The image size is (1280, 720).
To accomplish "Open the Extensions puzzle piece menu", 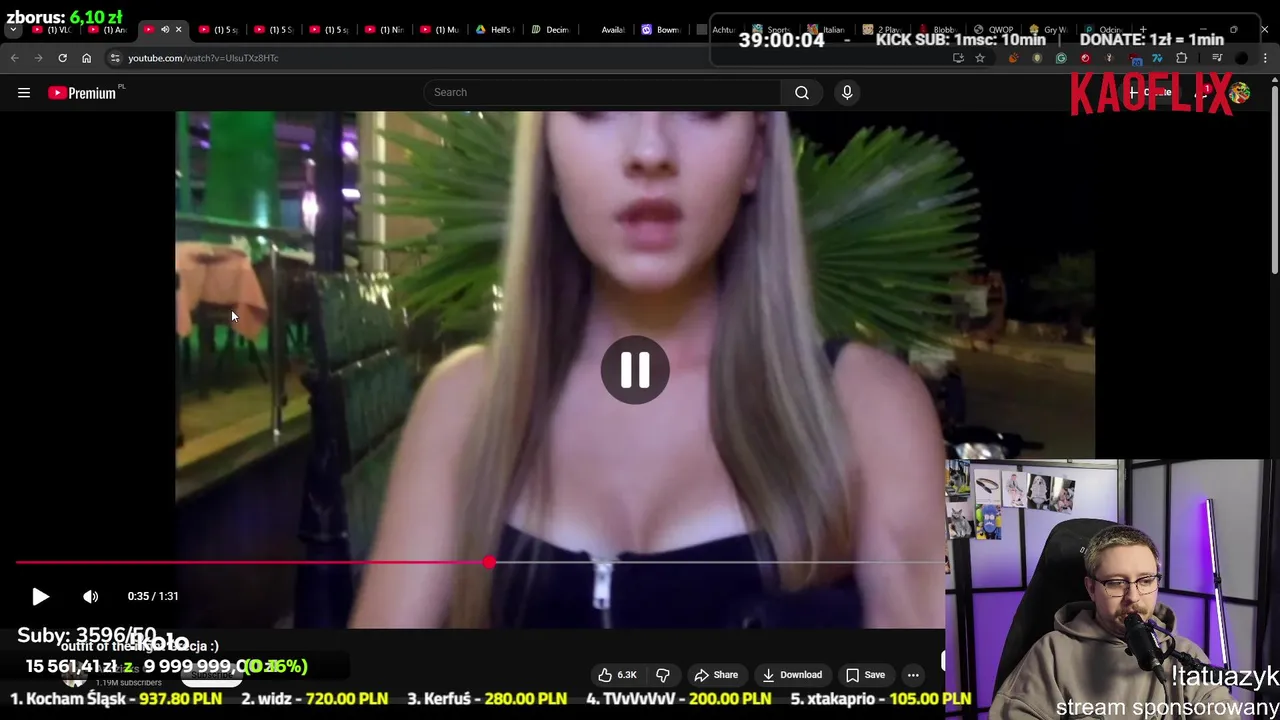I will coord(1181,58).
